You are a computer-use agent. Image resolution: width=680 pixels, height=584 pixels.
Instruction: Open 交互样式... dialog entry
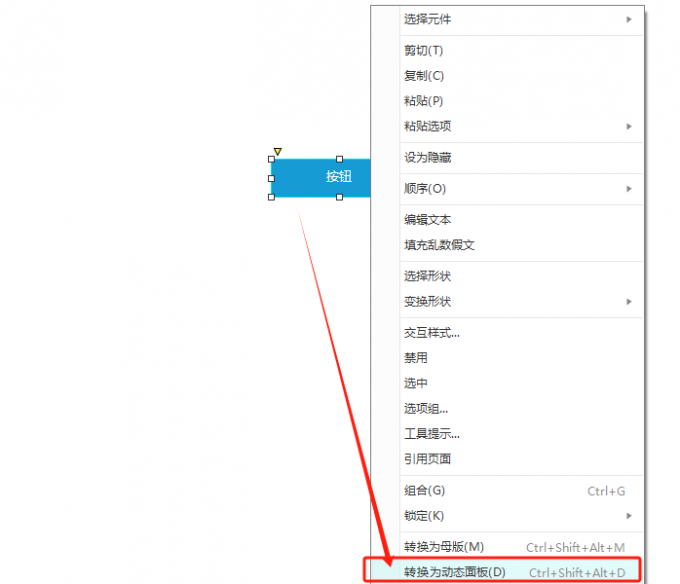click(x=507, y=333)
